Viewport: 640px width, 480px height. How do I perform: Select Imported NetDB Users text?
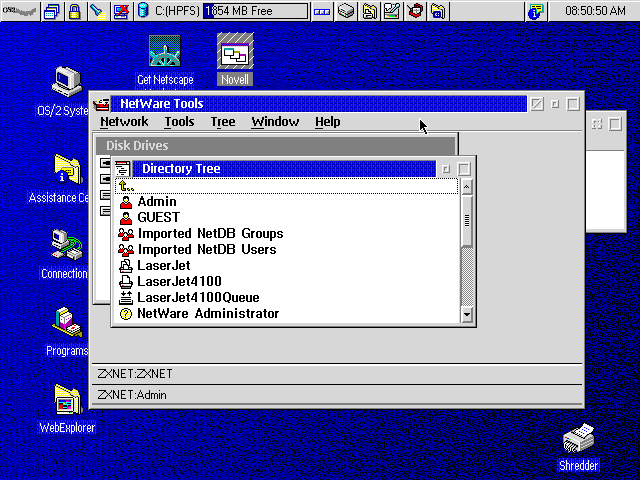(x=207, y=249)
